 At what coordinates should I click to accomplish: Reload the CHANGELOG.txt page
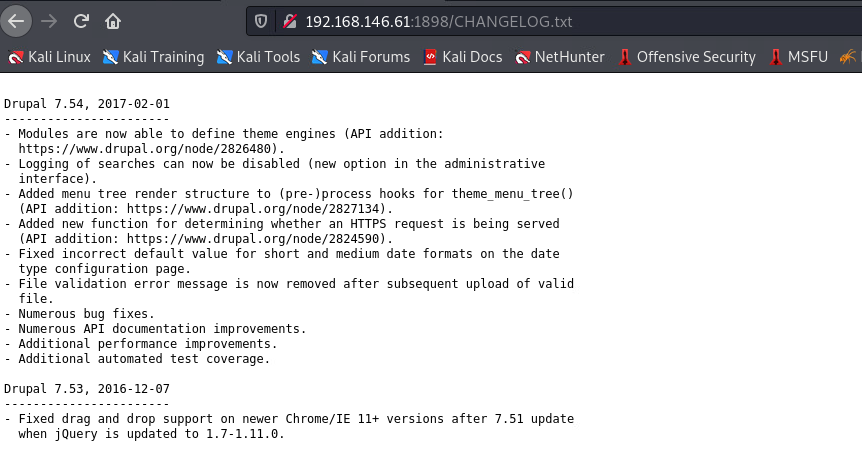click(x=81, y=21)
